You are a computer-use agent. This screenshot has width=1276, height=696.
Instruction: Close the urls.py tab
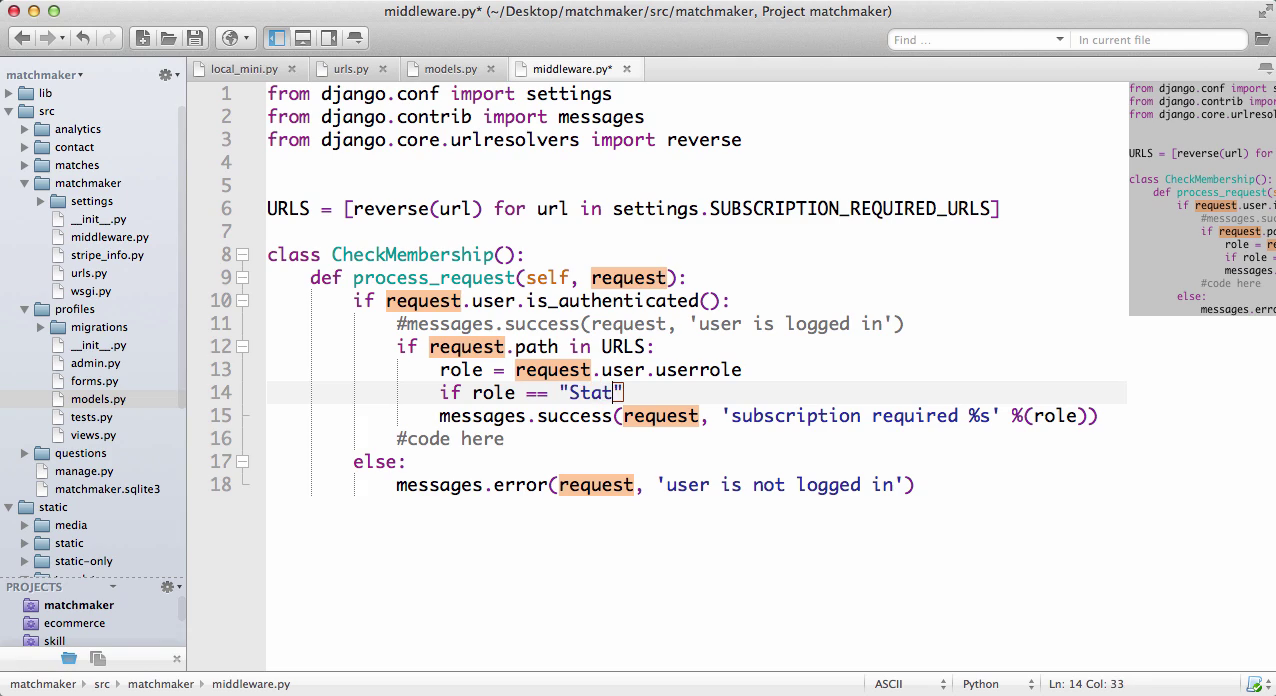pos(382,69)
